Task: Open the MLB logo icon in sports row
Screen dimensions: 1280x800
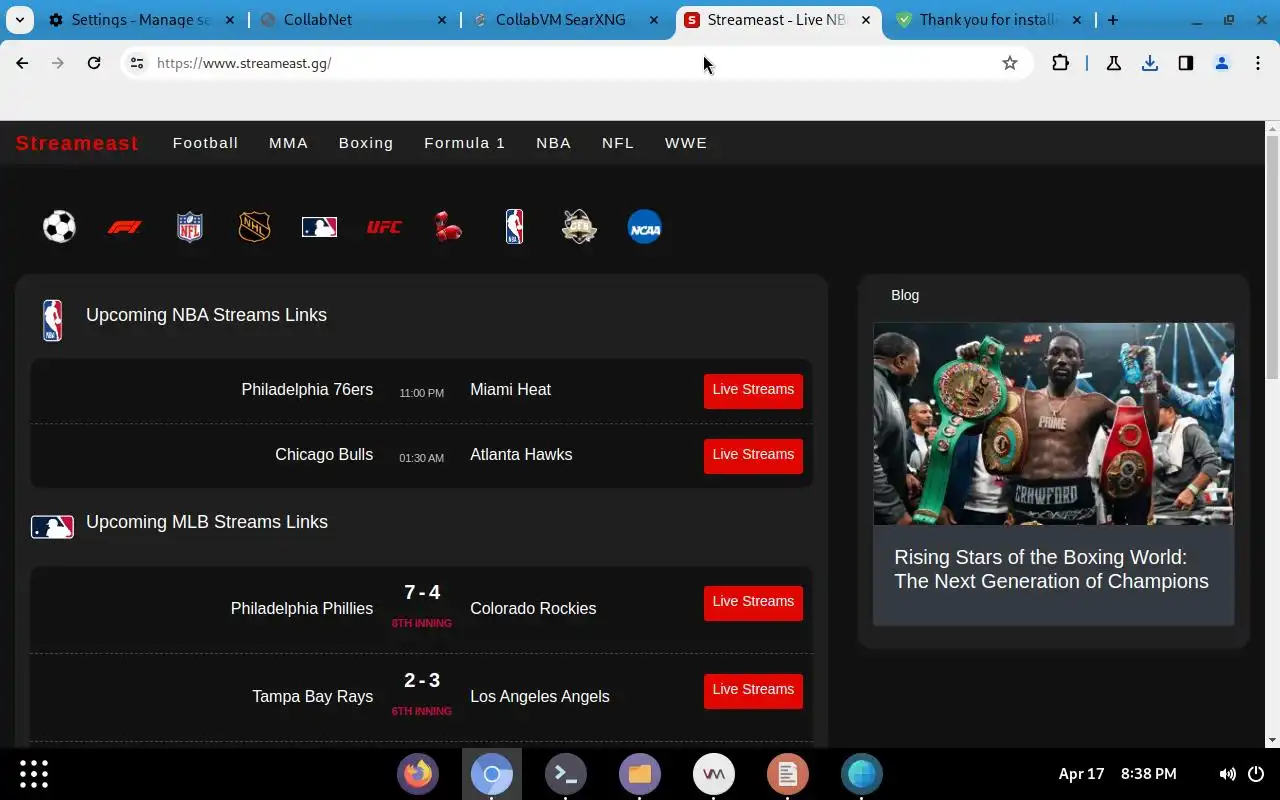Action: coord(319,227)
